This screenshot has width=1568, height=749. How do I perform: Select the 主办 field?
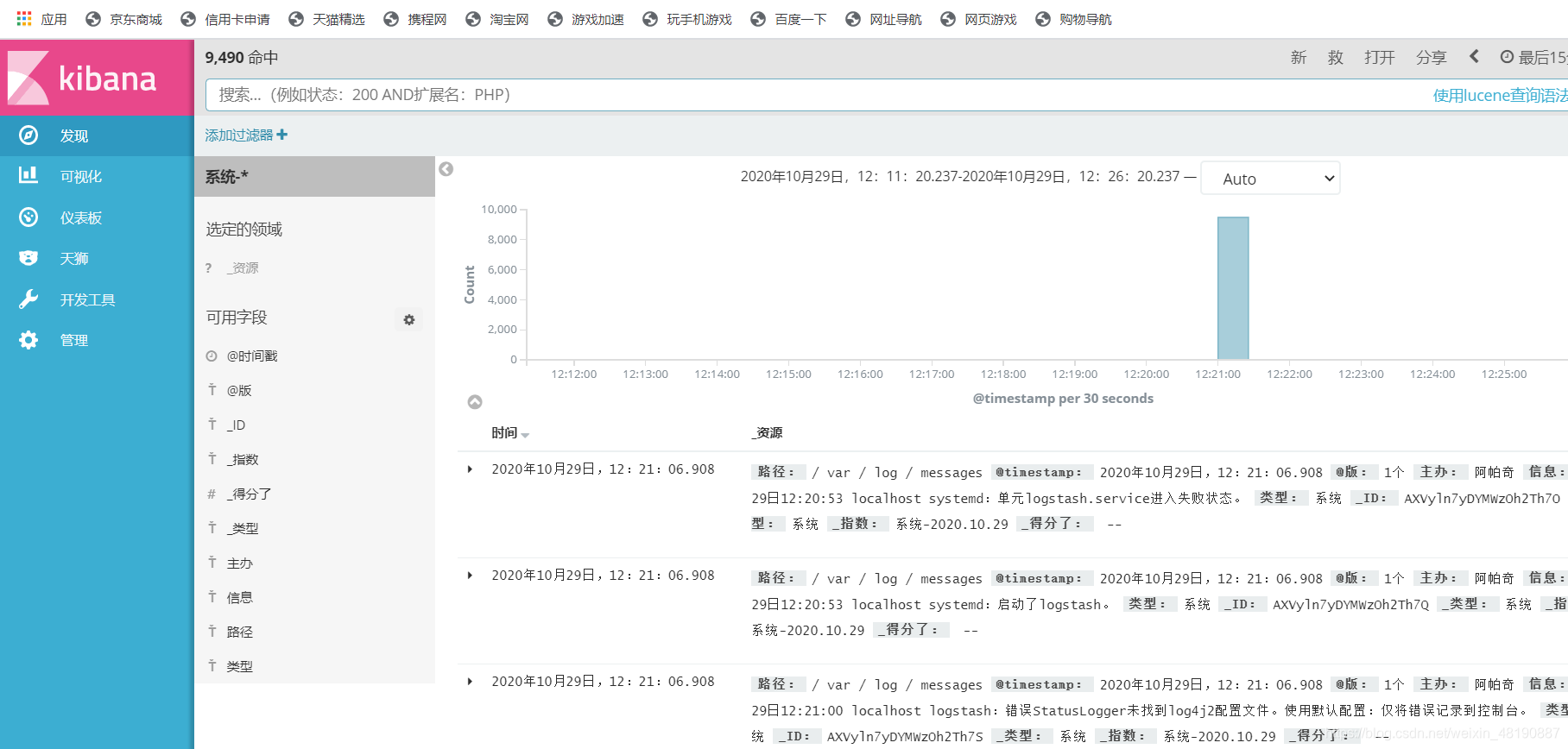(x=240, y=563)
